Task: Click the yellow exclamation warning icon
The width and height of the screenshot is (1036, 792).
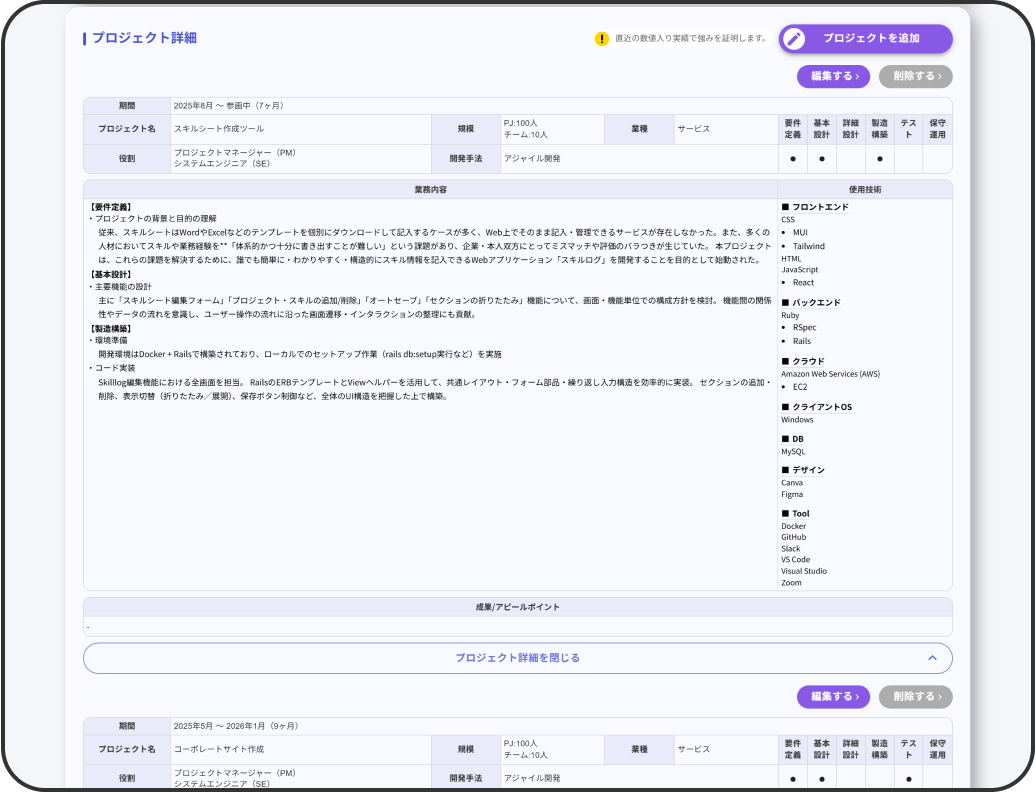Action: [601, 39]
